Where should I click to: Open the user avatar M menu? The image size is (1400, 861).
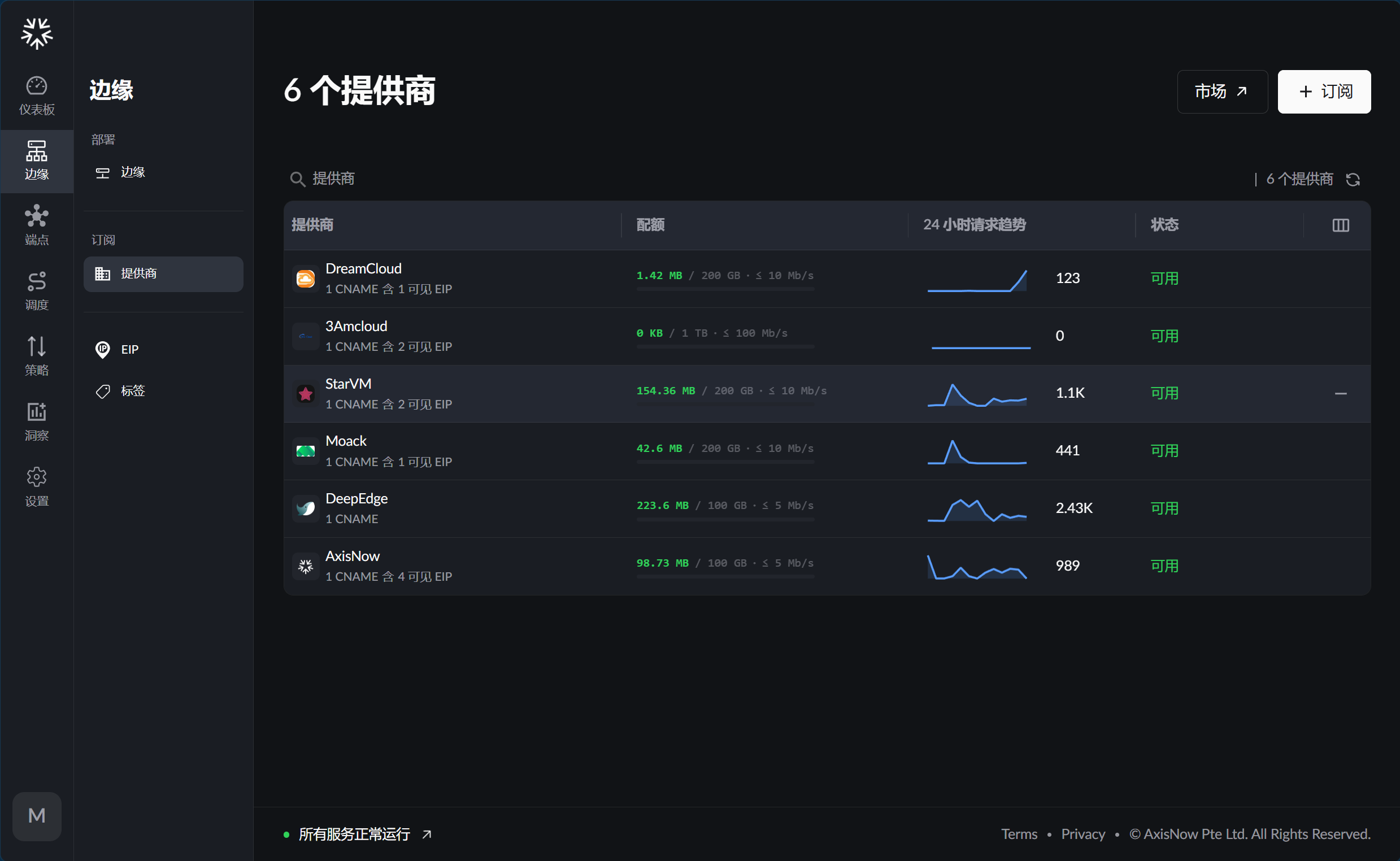click(x=36, y=815)
